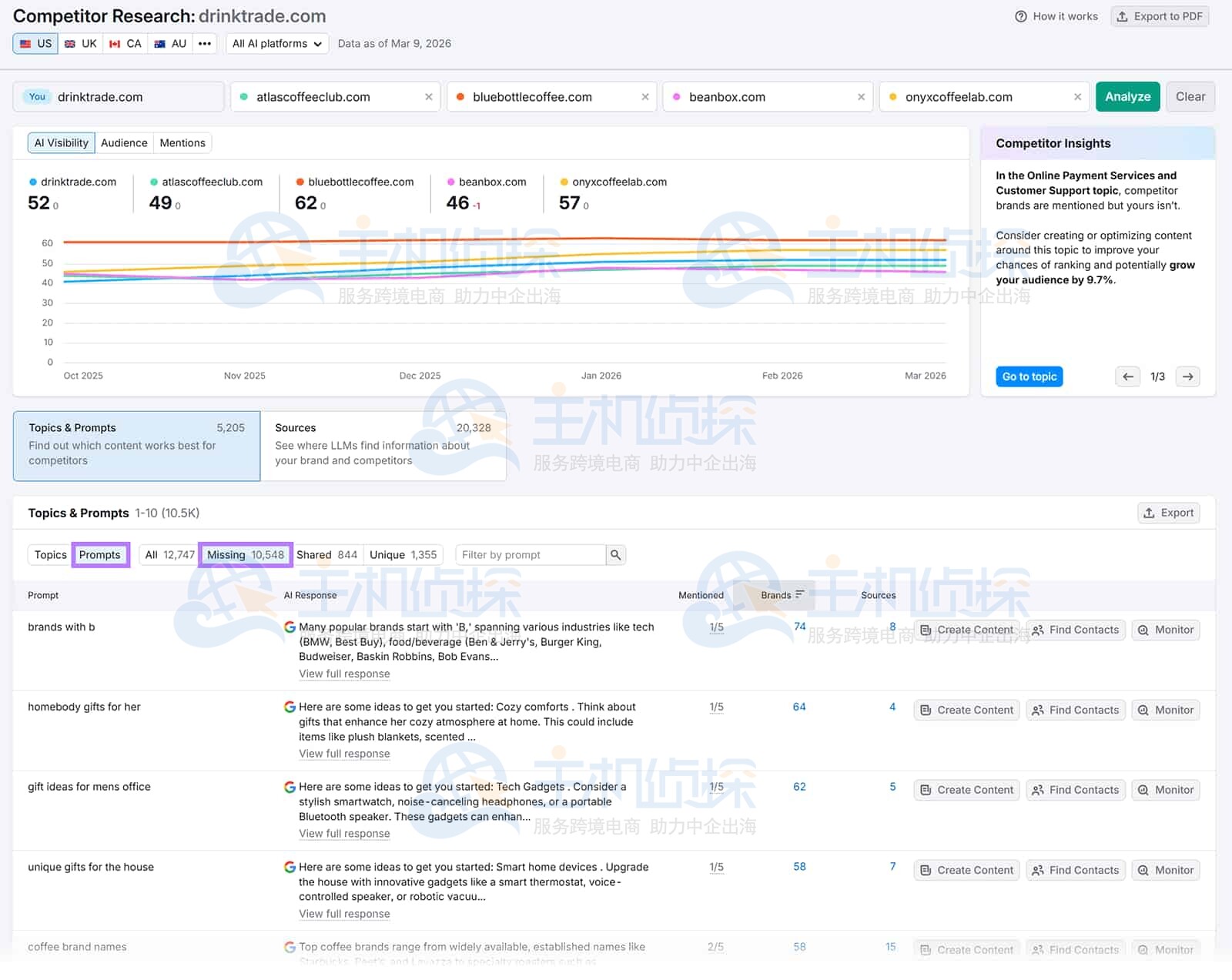Toggle bluebottlecoffee.com orange legend dot

[x=300, y=182]
